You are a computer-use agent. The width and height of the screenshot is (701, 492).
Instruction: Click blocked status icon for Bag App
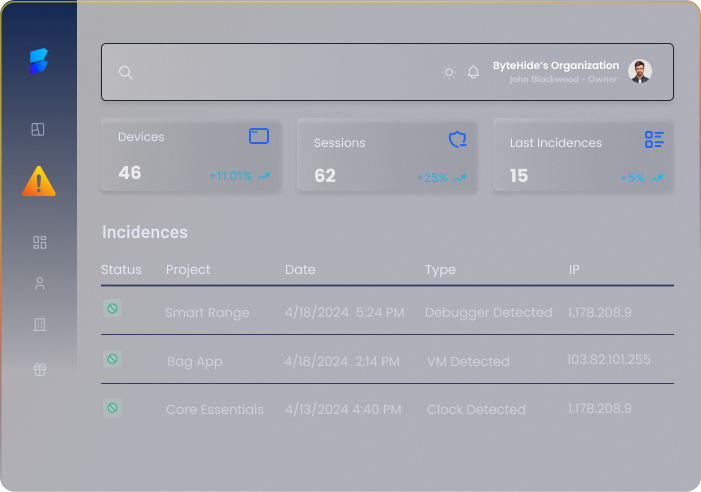113,359
